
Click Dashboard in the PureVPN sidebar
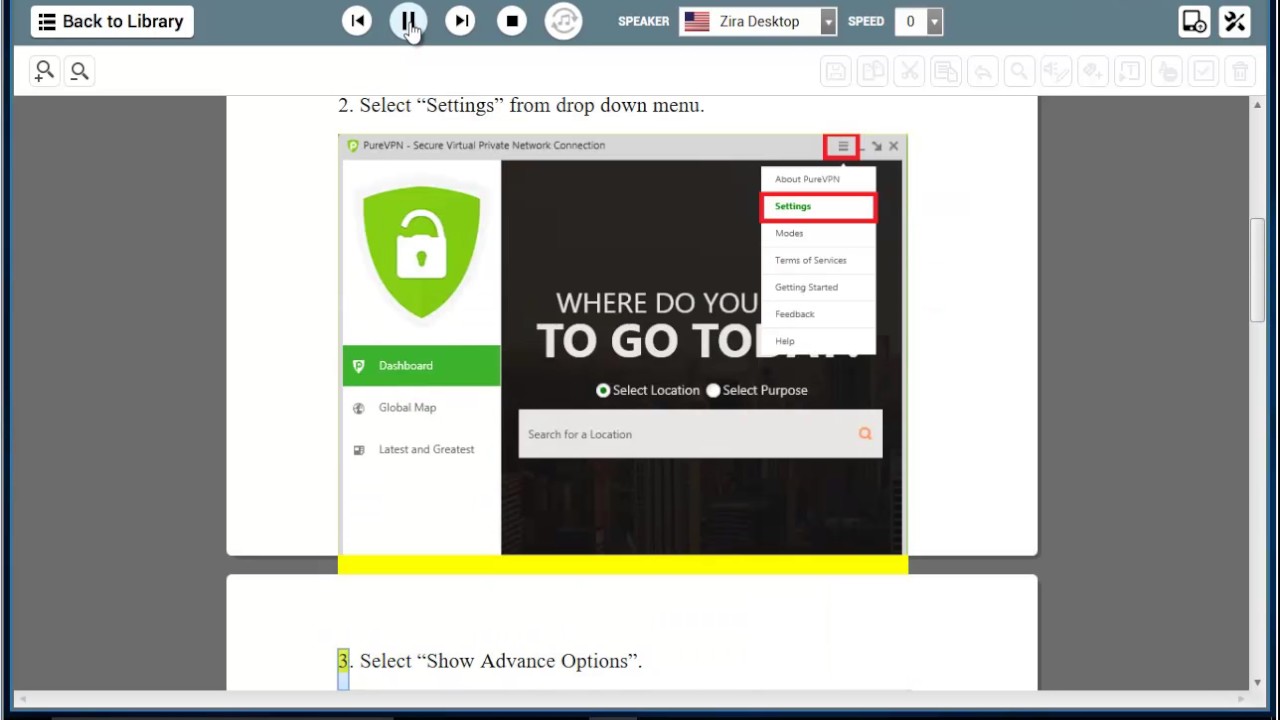click(421, 366)
